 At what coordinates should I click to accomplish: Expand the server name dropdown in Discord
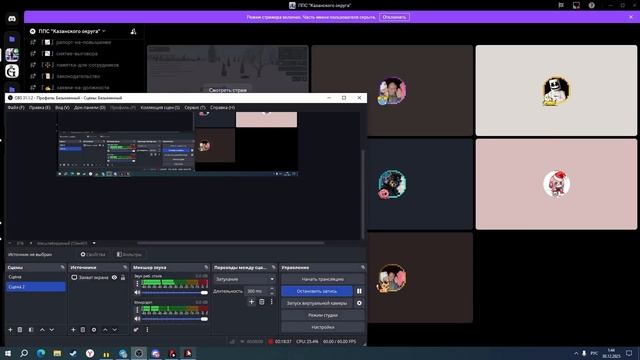tap(104, 31)
